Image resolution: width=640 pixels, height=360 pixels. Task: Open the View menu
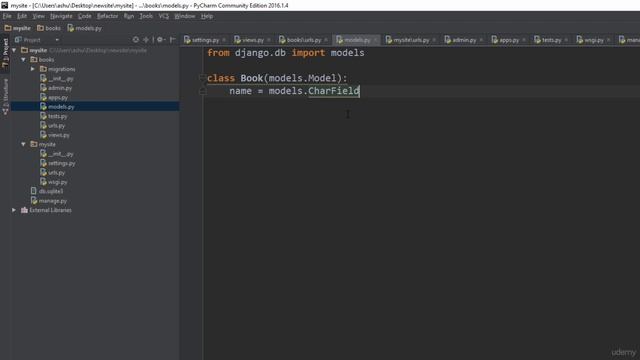[x=38, y=16]
